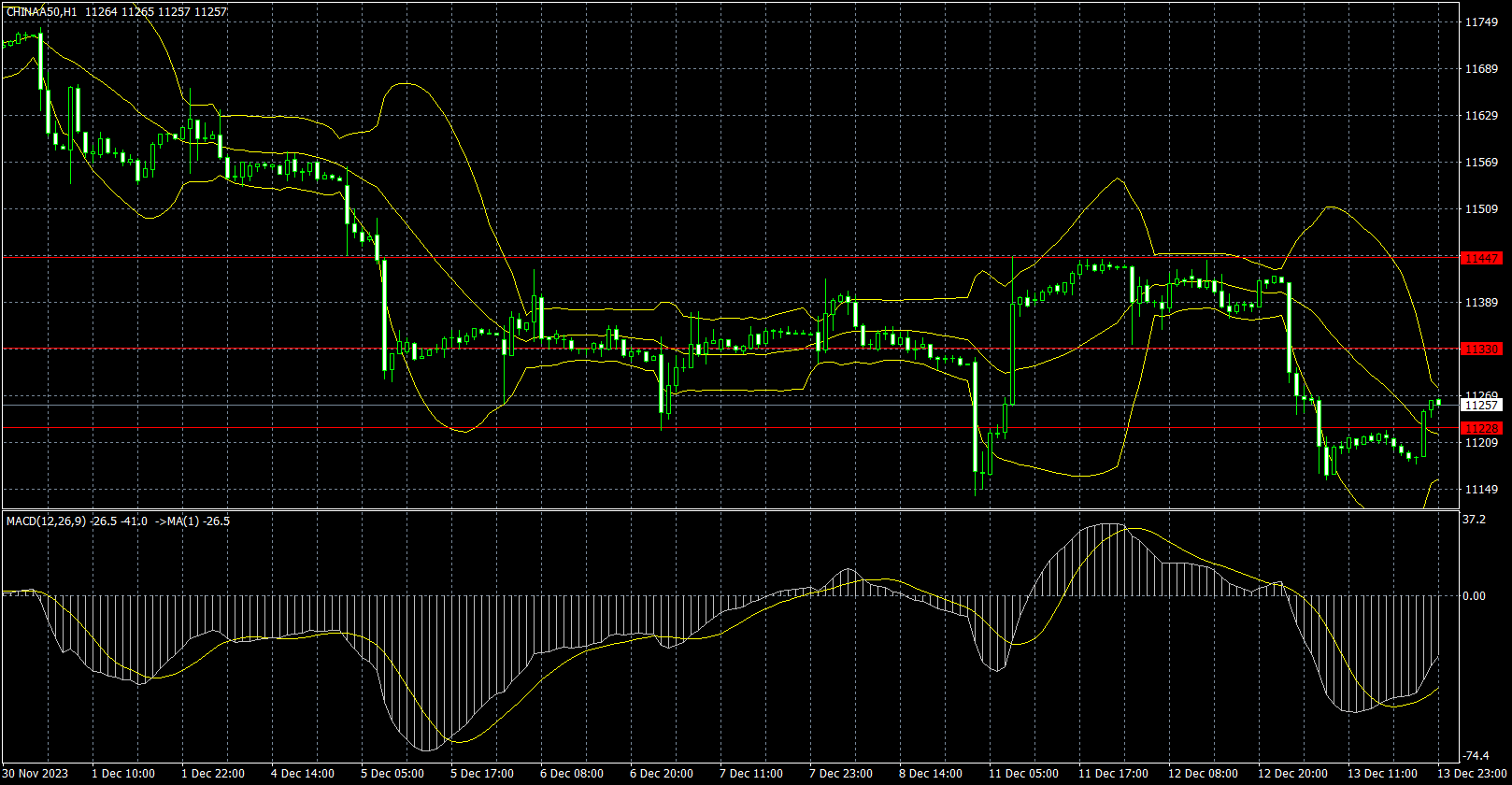
Task: Click the 11 Dec 17:00 time label
Action: [x=1113, y=773]
